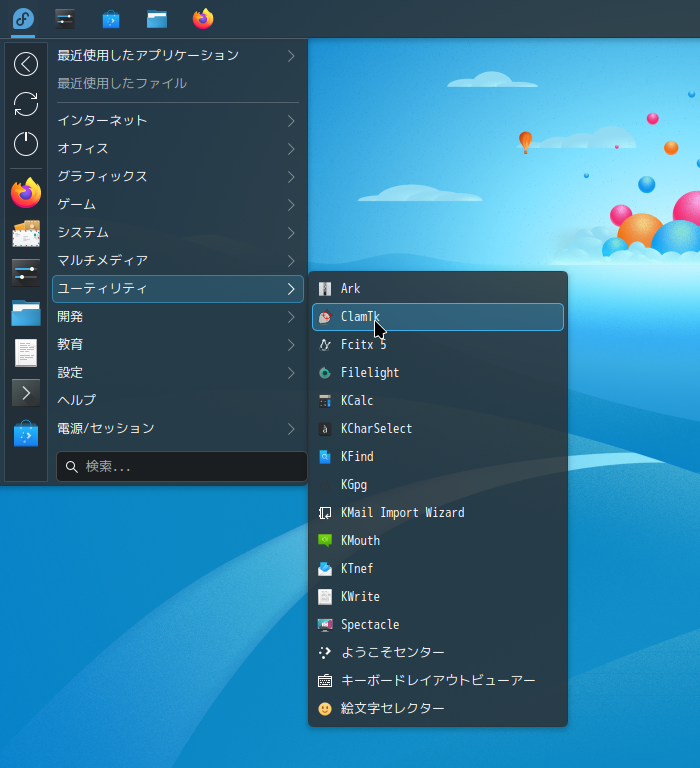Click the キーボードレイアウトビューアー keyboard icon
This screenshot has width=700, height=768.
[325, 681]
